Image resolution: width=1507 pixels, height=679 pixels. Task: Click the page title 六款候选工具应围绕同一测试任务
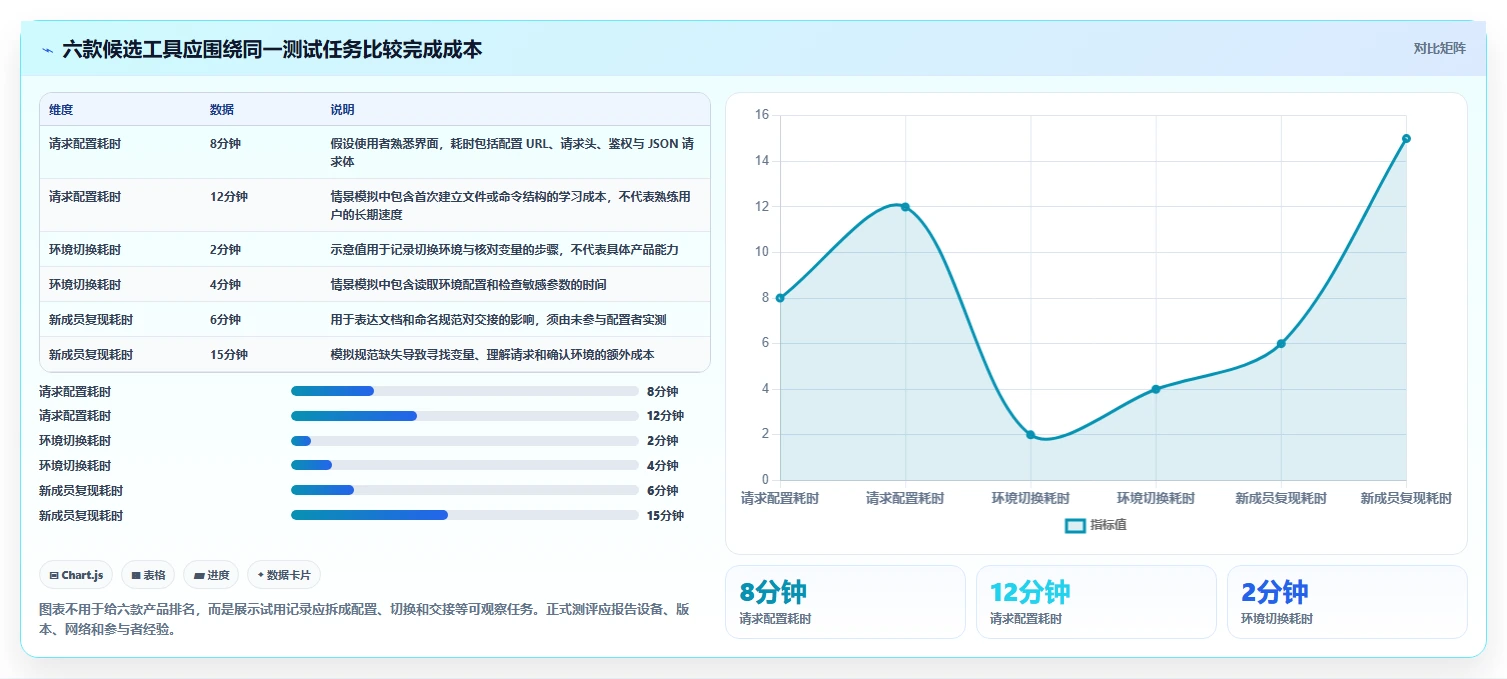(x=272, y=49)
